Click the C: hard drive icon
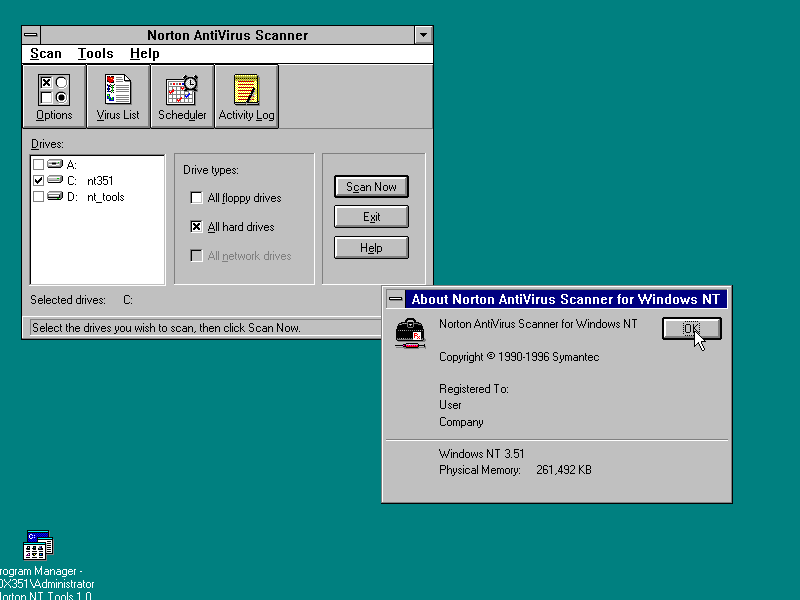 (x=55, y=180)
